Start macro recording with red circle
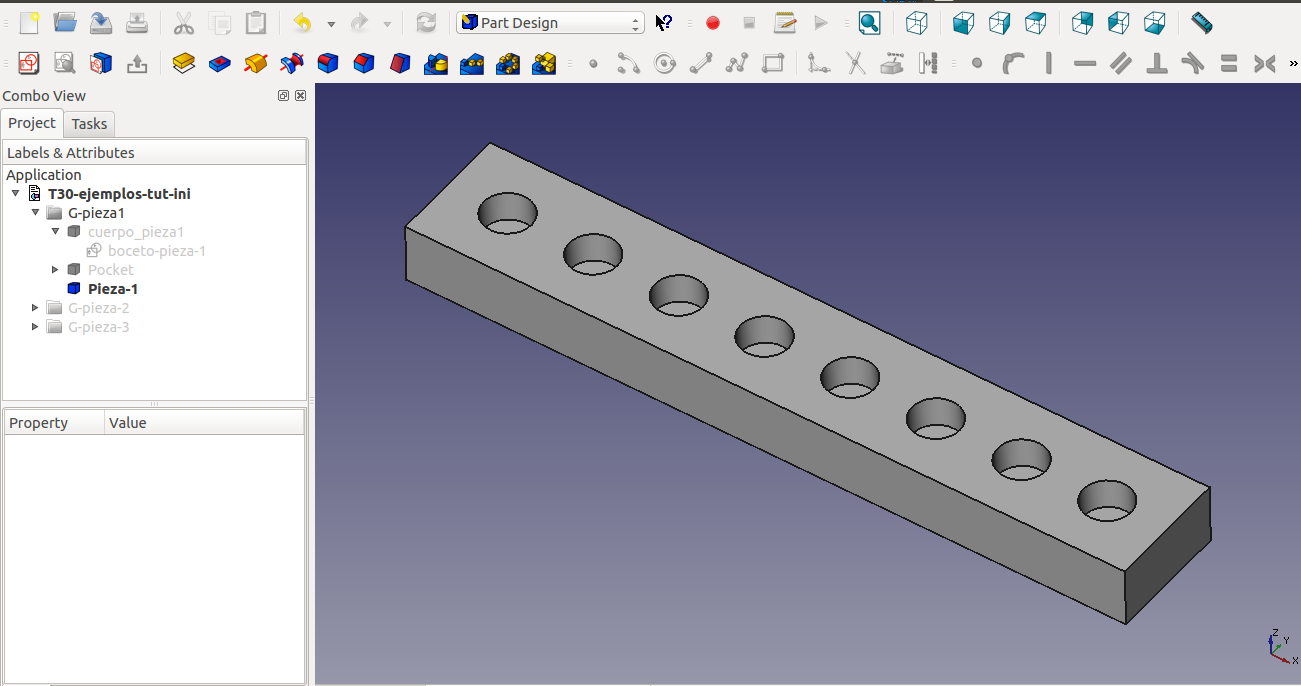Viewport: 1301px width, 686px height. coord(713,23)
